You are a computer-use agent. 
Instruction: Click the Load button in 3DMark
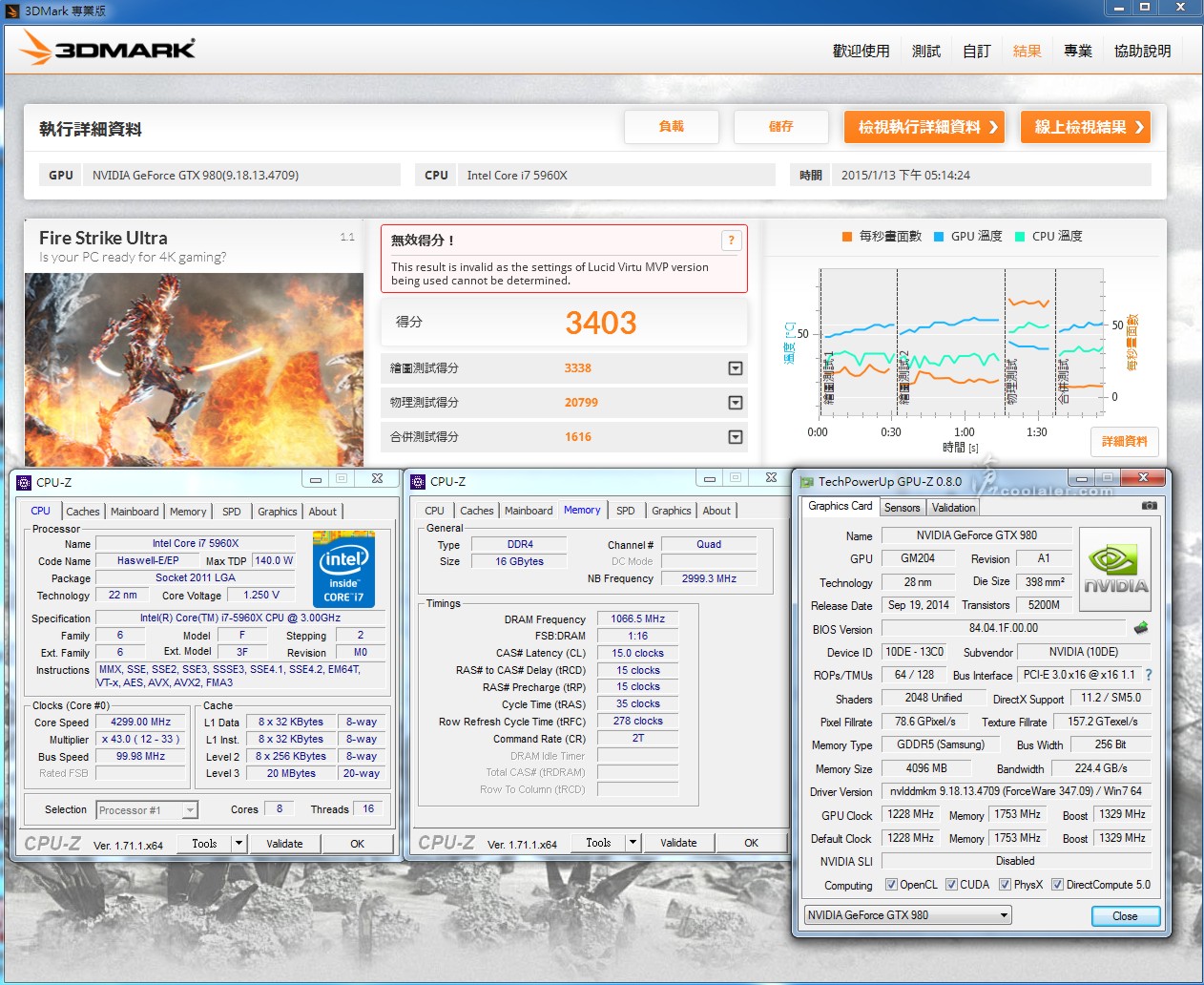pos(672,126)
